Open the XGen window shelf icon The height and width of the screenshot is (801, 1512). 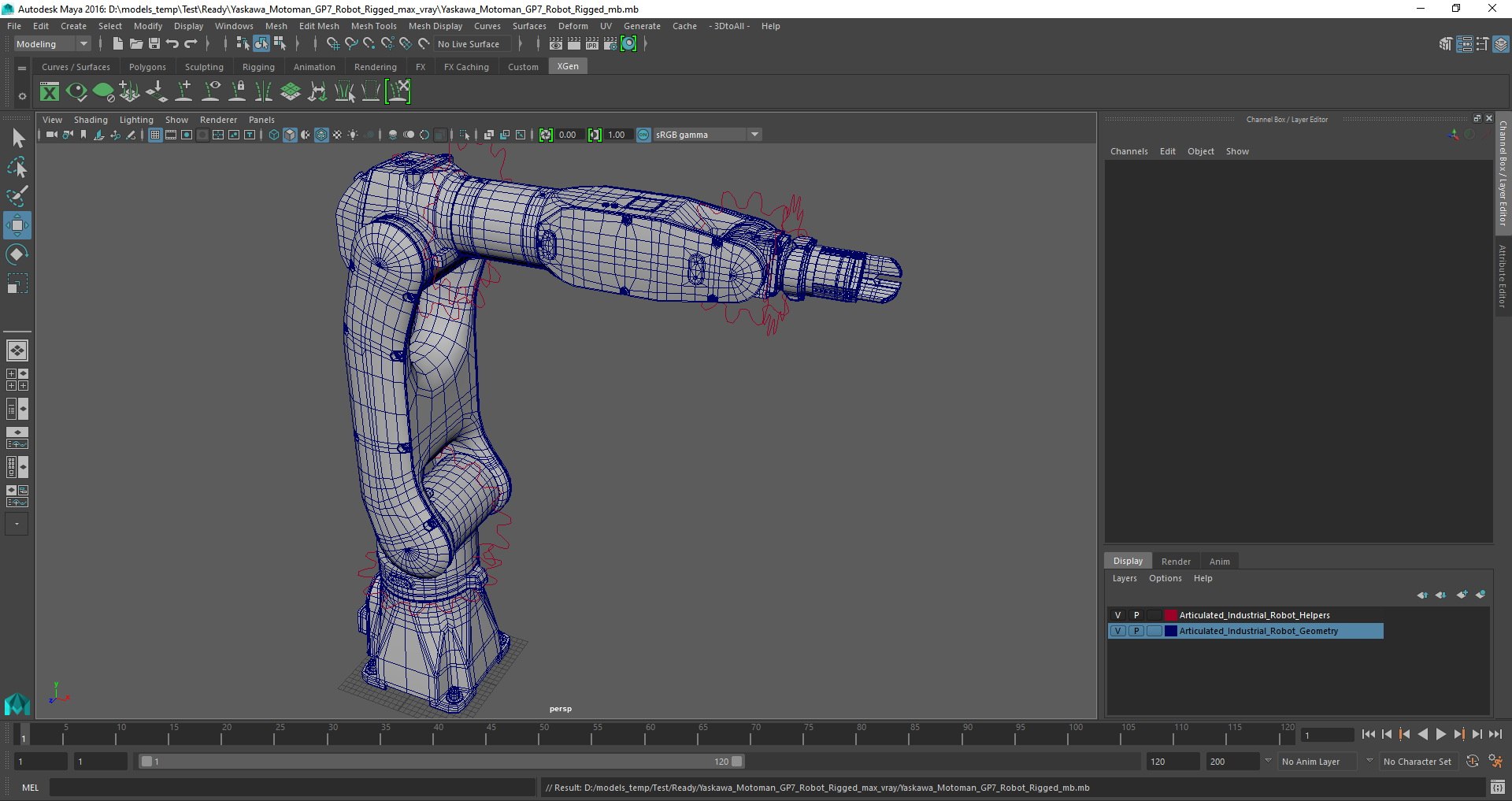50,92
